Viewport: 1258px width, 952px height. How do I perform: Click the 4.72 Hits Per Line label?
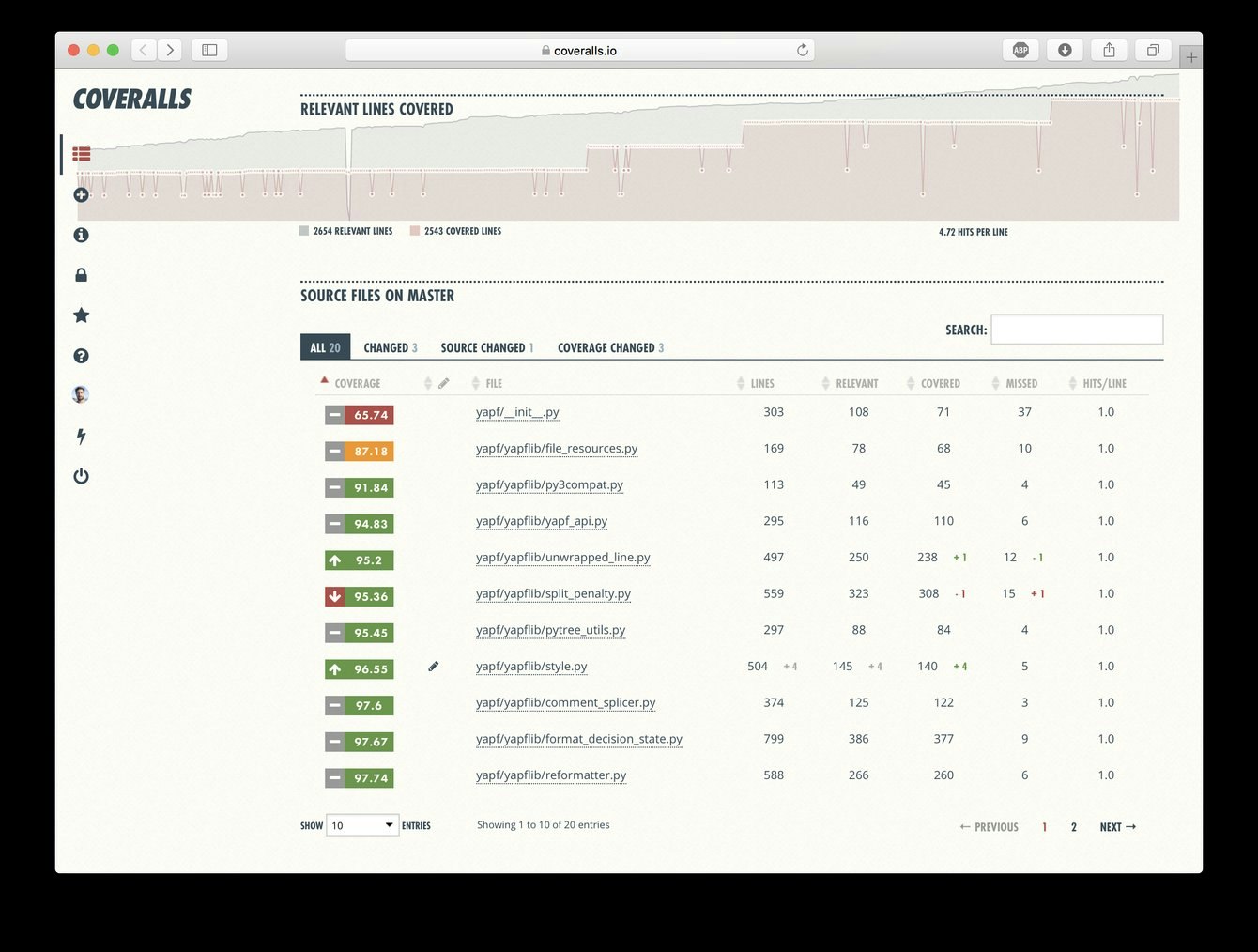(x=974, y=232)
